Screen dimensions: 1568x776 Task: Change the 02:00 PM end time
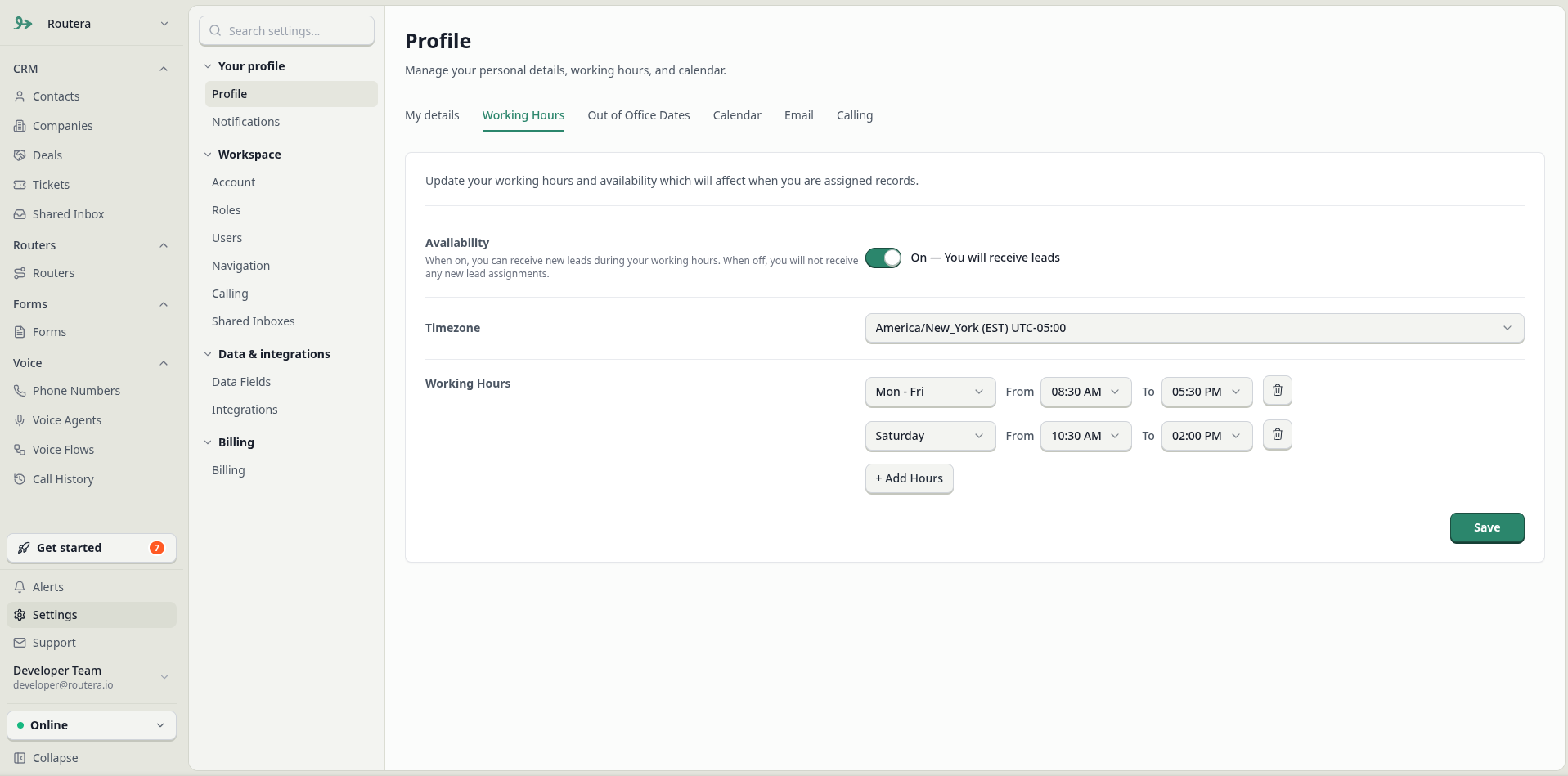[1206, 436]
